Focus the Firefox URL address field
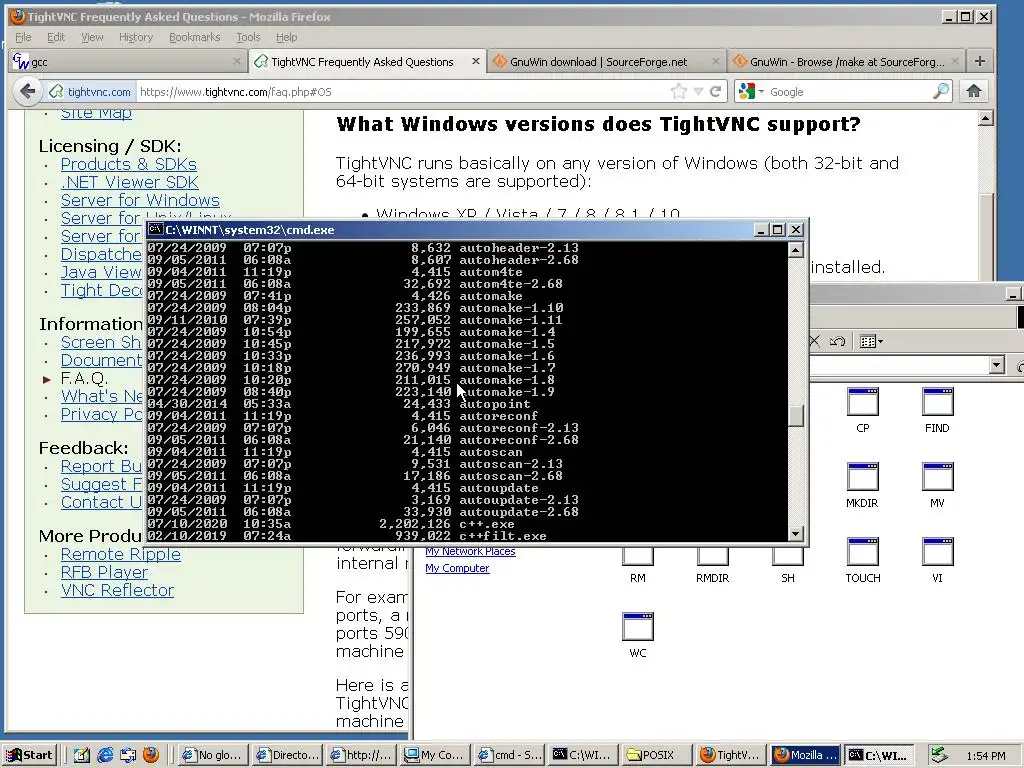This screenshot has height=768, width=1024. (402, 91)
